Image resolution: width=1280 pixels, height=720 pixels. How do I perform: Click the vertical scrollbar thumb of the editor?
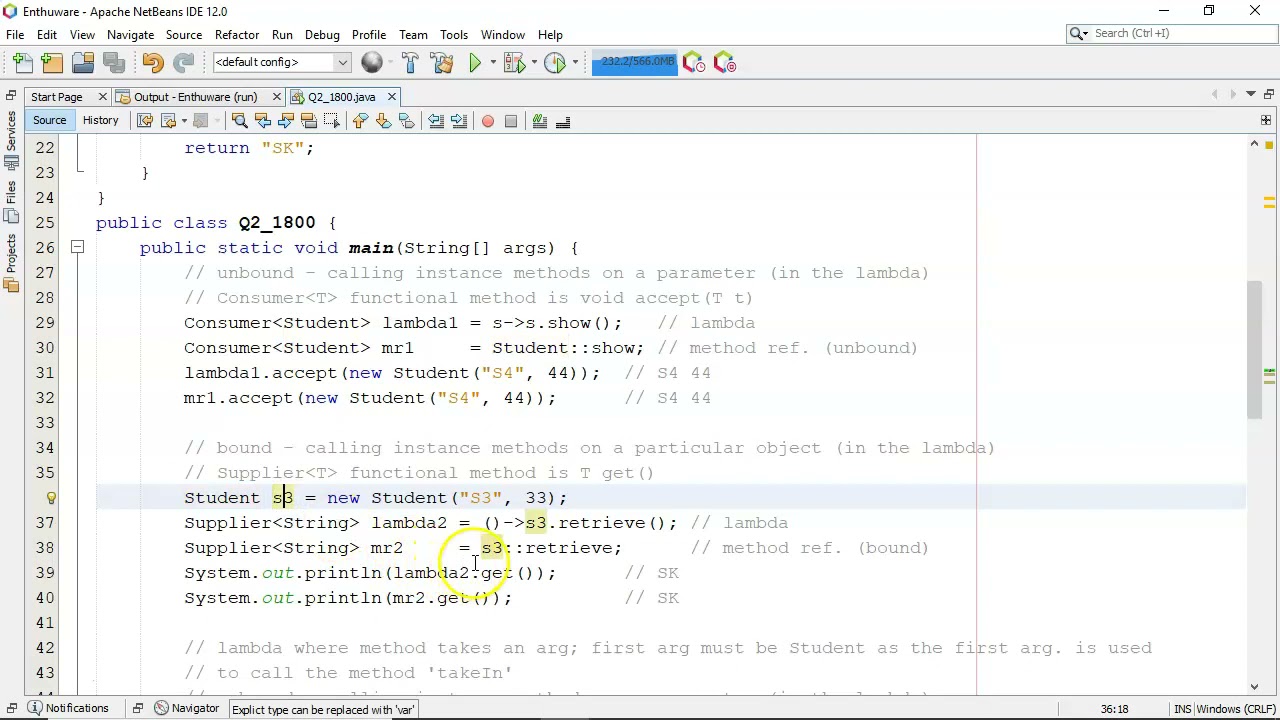coord(1254,350)
